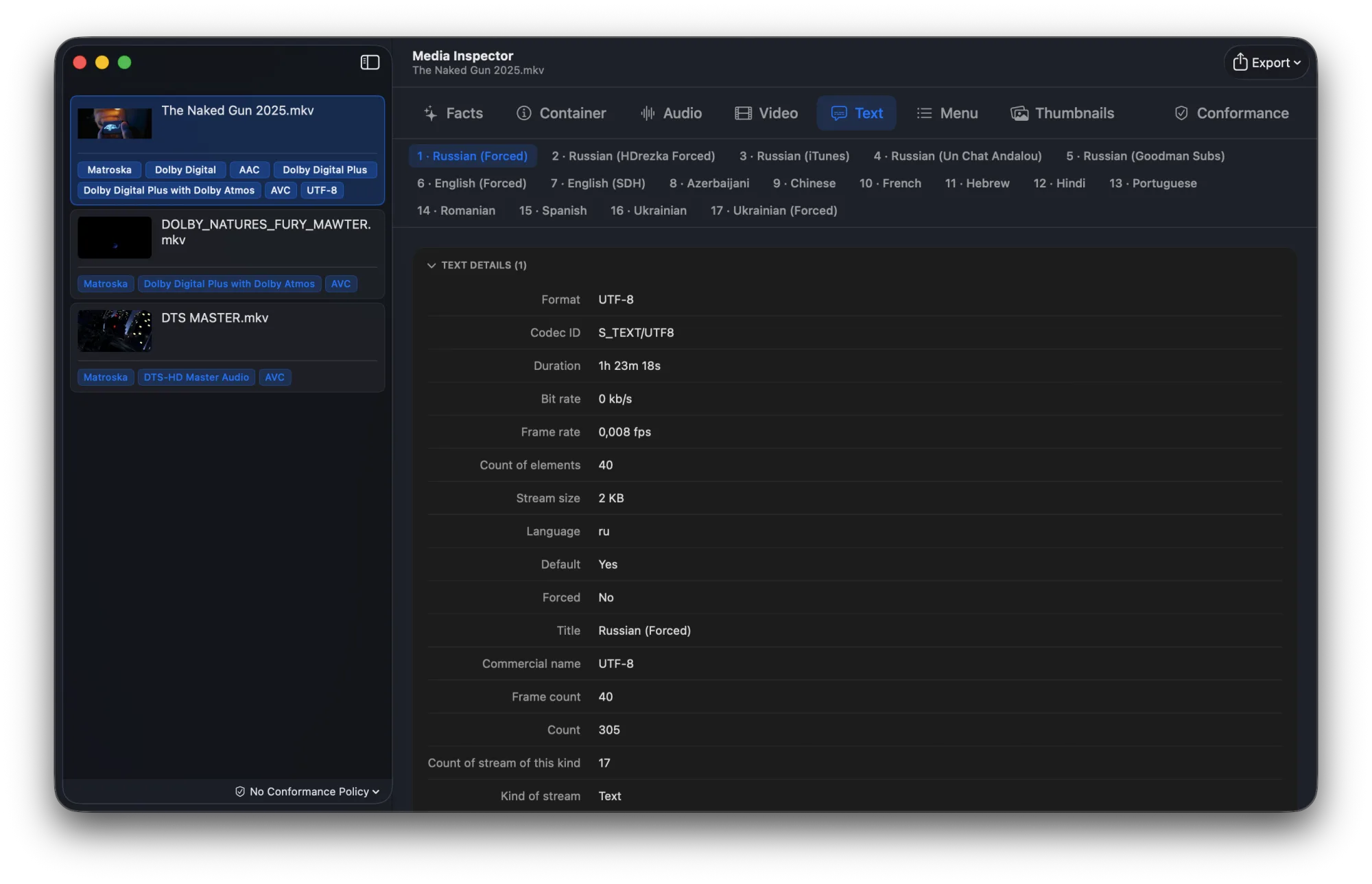Image resolution: width=1372 pixels, height=884 pixels.
Task: Click the Stream size value 2 KB
Action: point(611,498)
